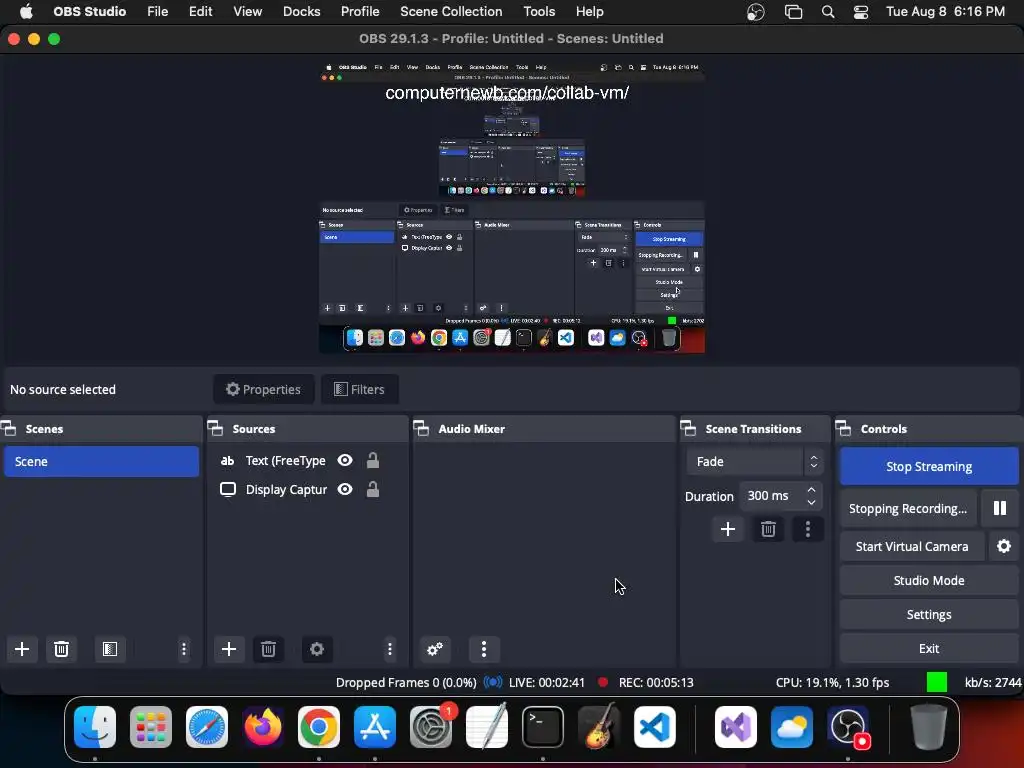
Task: Open the Apple menu
Action: (26, 12)
